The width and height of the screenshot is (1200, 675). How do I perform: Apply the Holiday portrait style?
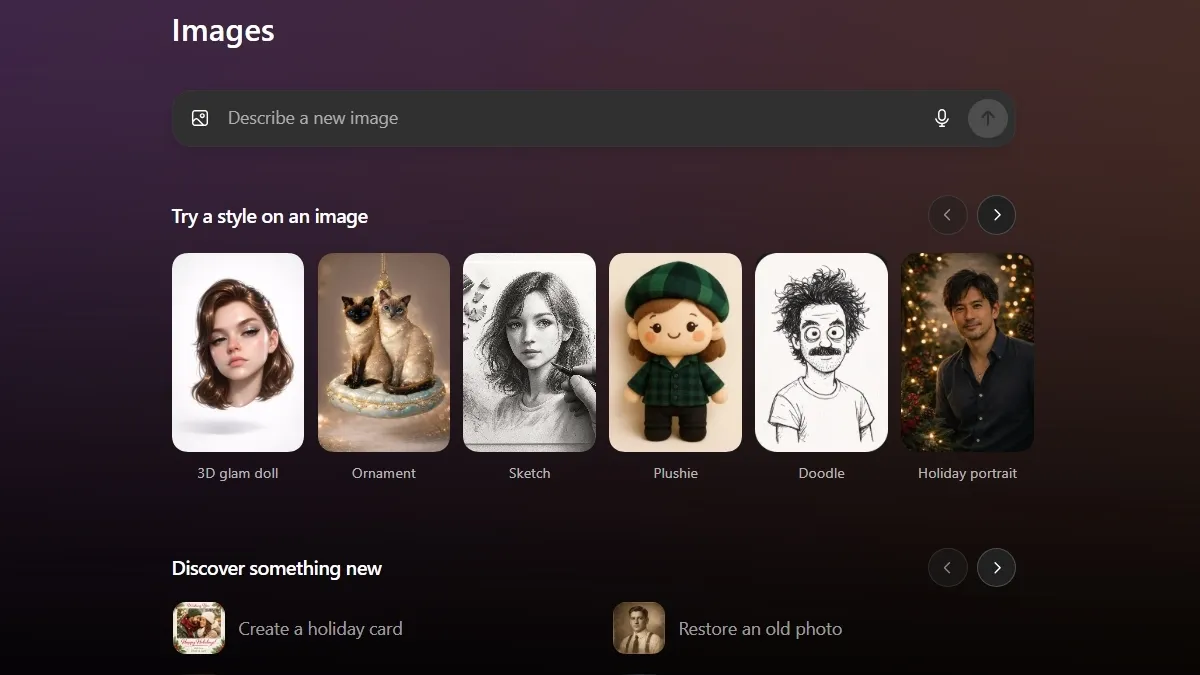click(967, 352)
